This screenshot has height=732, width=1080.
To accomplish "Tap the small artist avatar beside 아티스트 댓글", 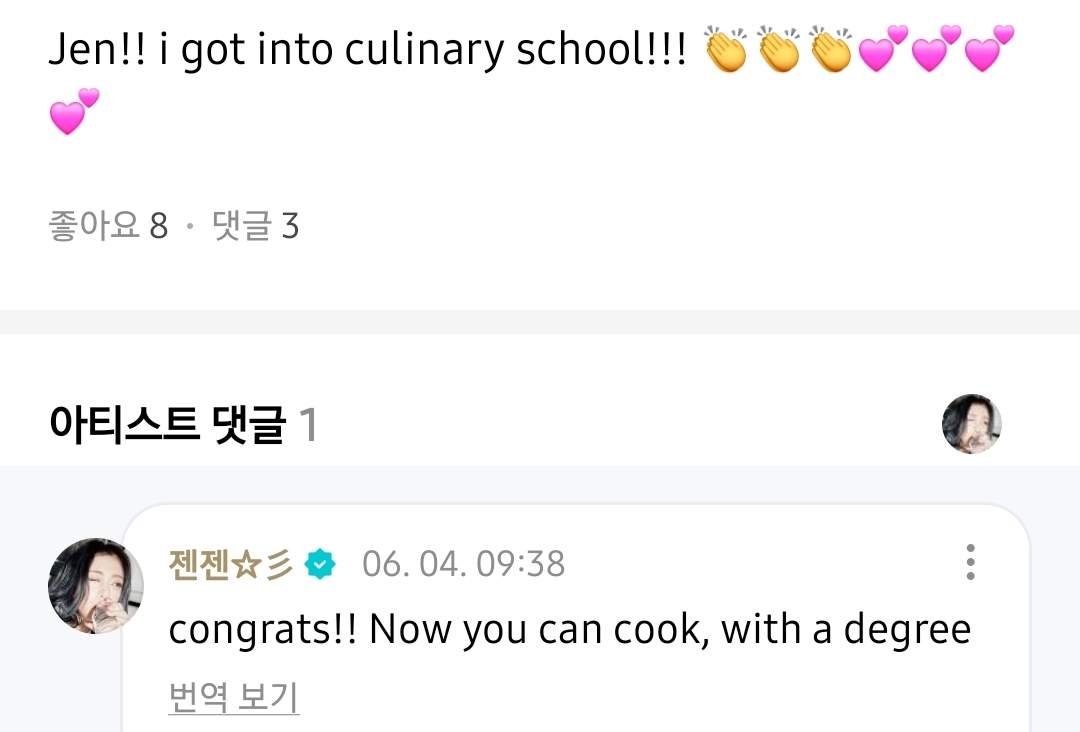I will click(x=971, y=424).
